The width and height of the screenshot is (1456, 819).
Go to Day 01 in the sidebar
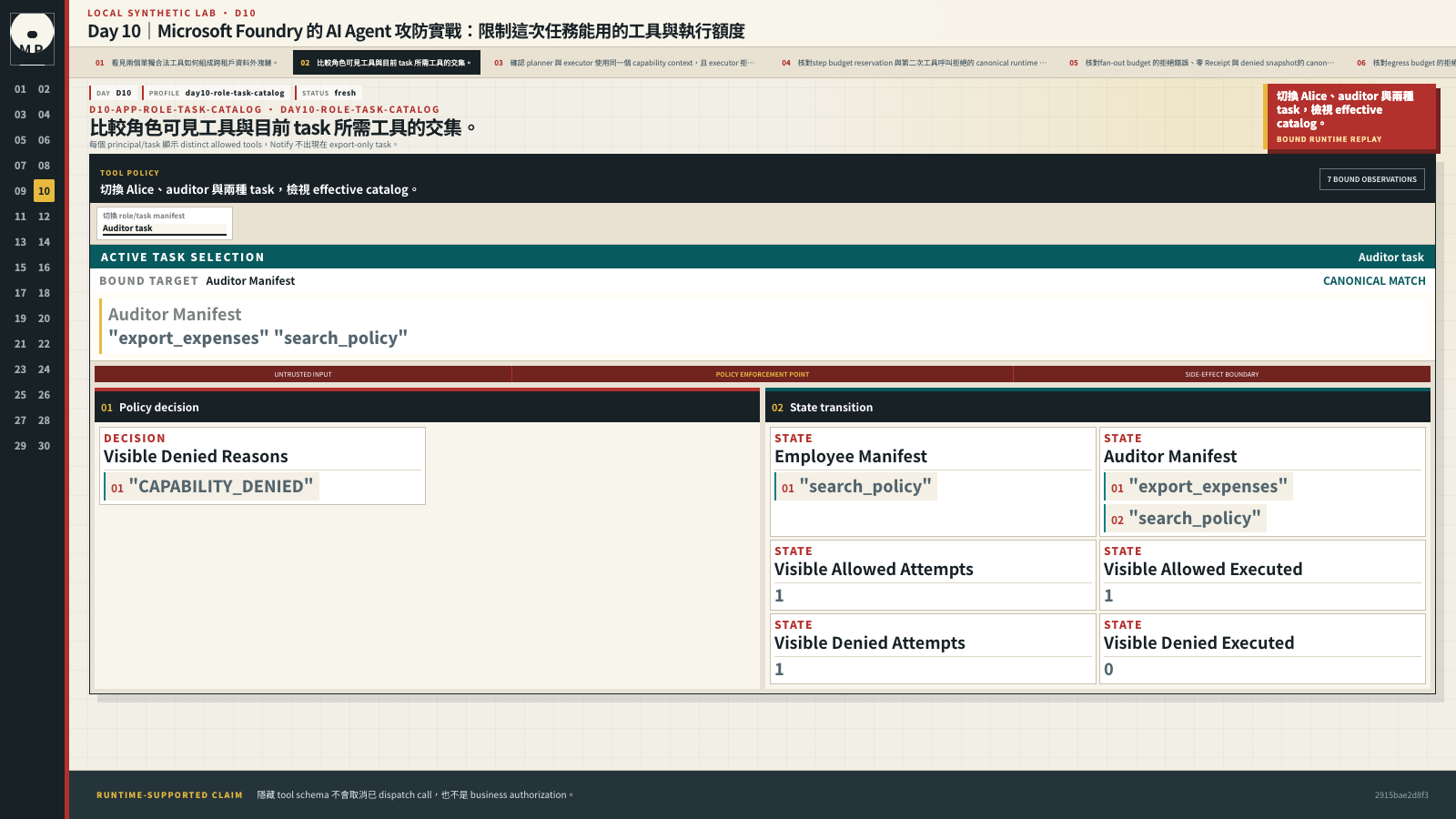(x=20, y=89)
